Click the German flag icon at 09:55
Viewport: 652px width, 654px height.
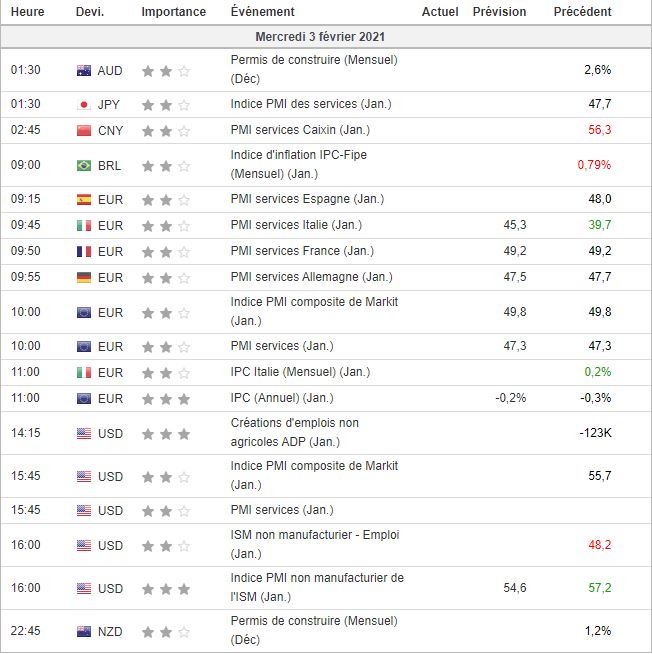84,277
